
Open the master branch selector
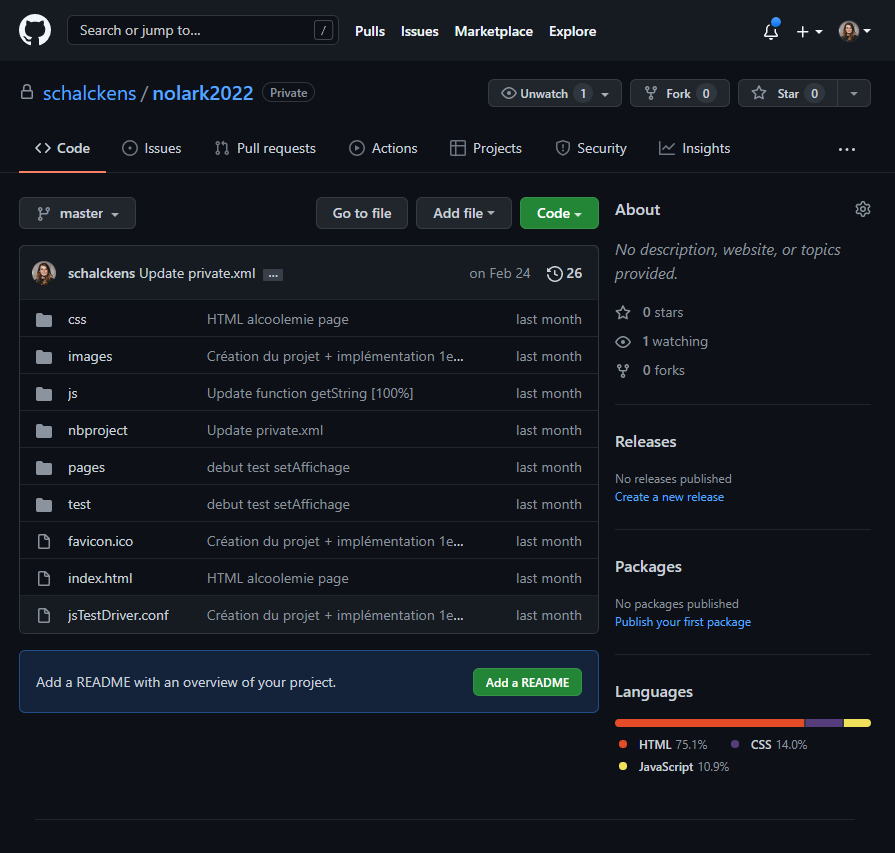coord(78,213)
